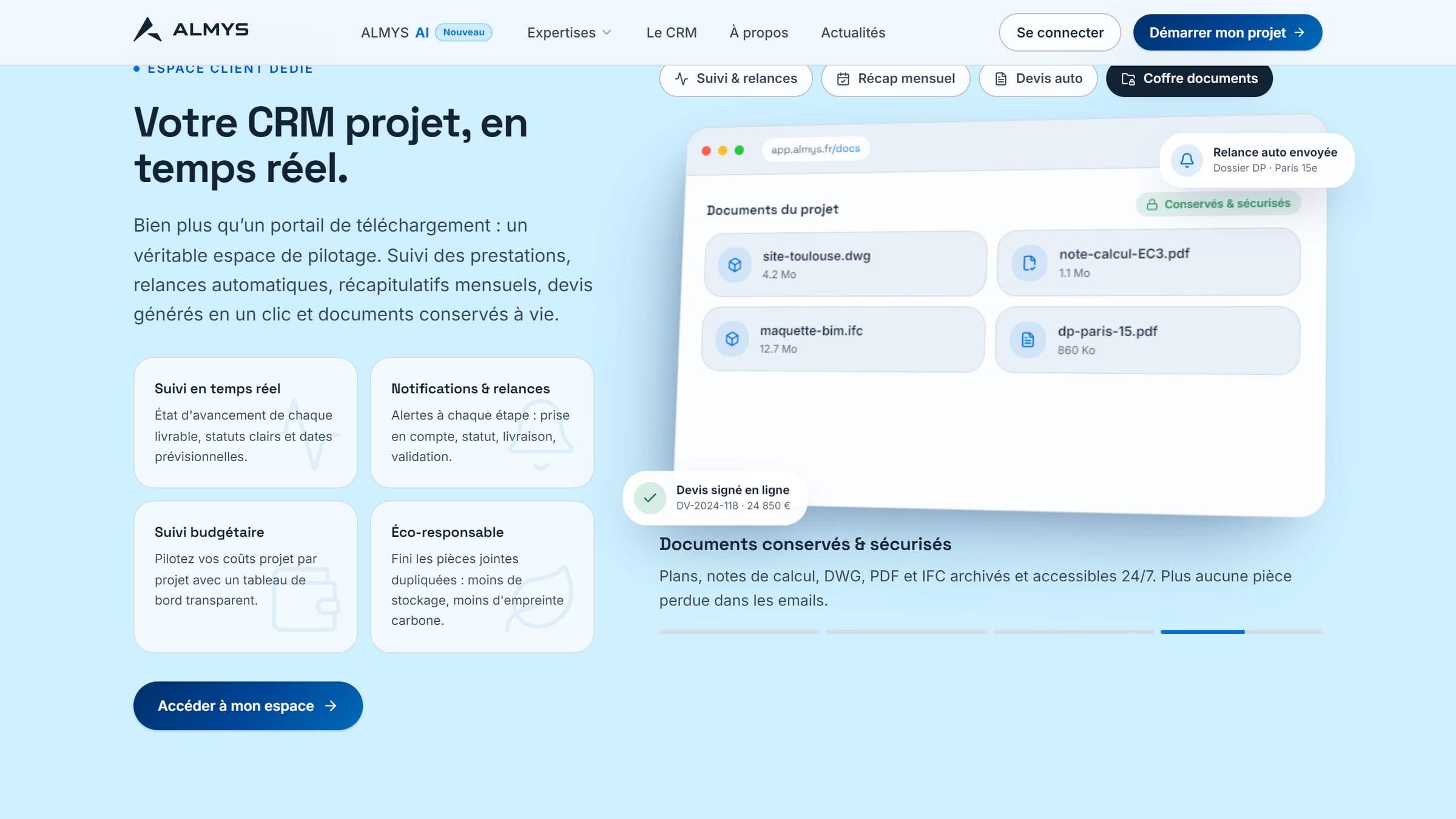This screenshot has width=1456, height=819.
Task: Click the 860 Ko file size text
Action: [1076, 350]
